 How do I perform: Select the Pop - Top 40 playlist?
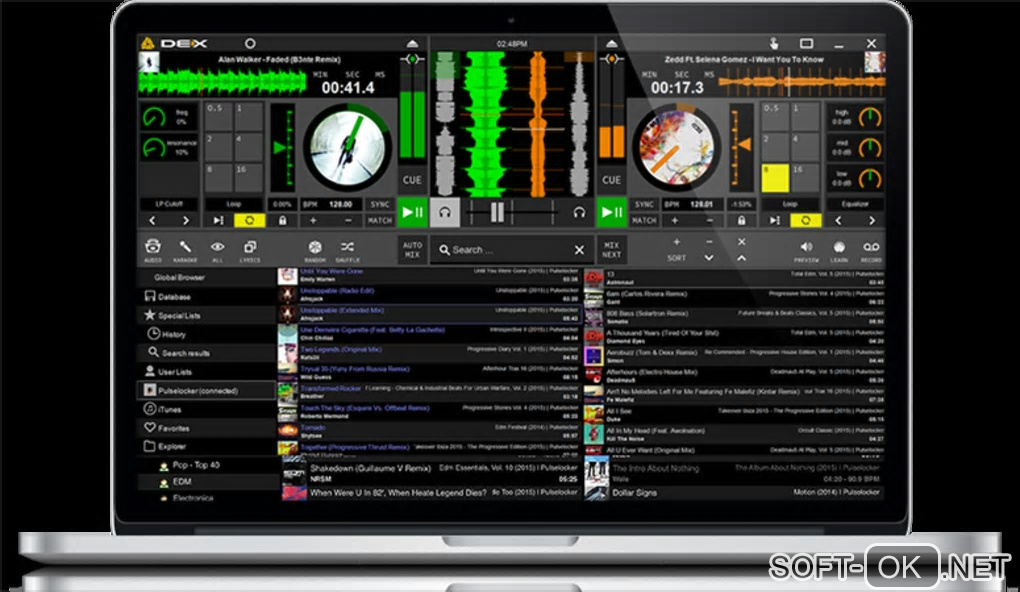tap(206, 465)
